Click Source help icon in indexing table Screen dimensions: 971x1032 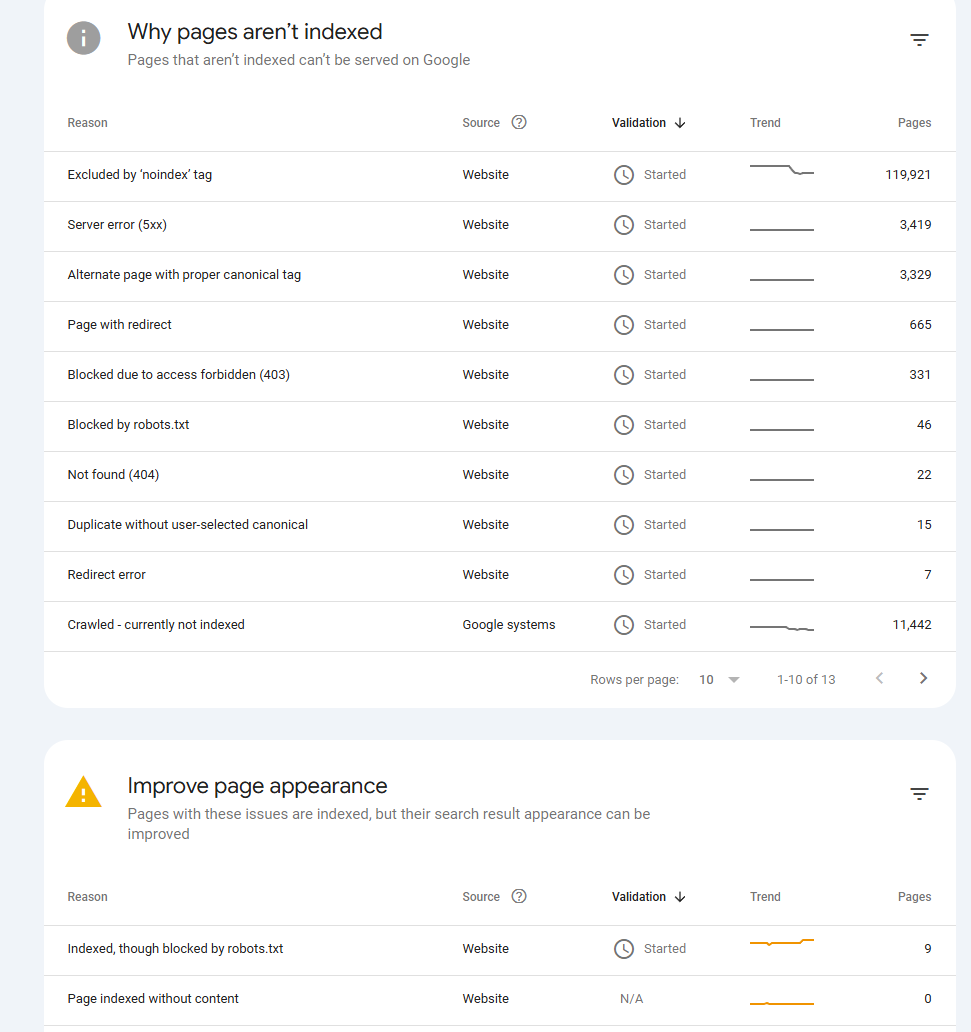[x=519, y=123]
